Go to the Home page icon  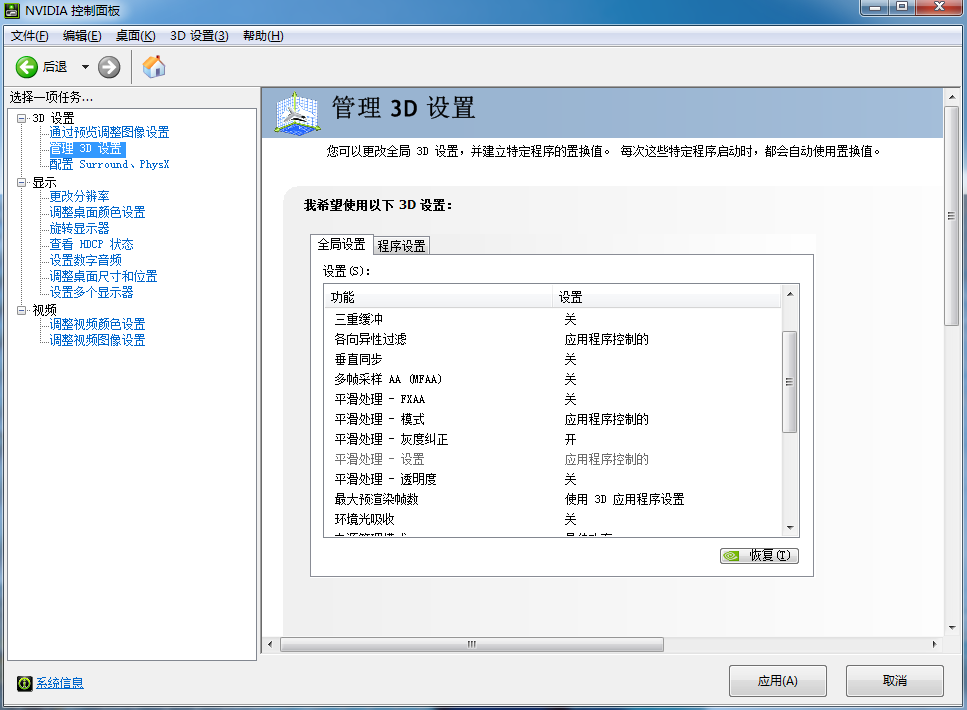(154, 67)
